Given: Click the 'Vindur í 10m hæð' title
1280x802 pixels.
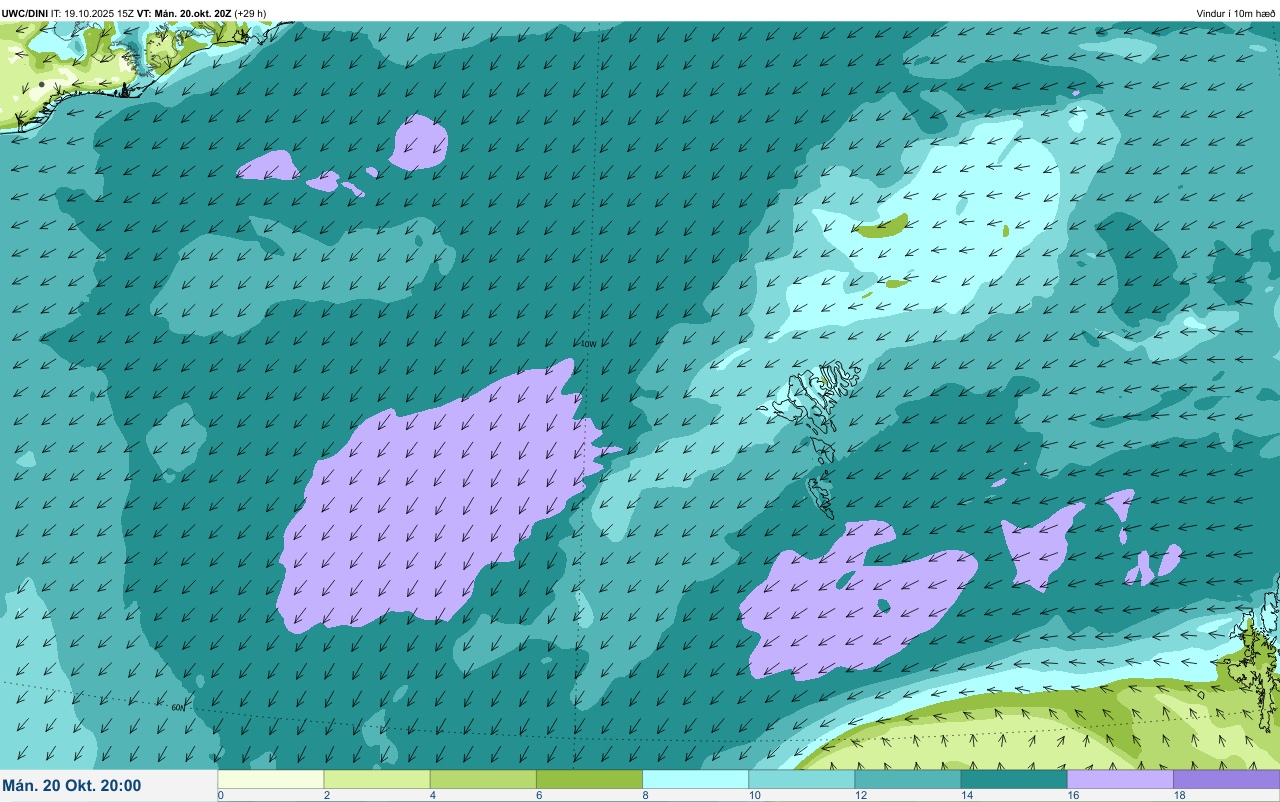Looking at the screenshot, I should [x=1236, y=13].
